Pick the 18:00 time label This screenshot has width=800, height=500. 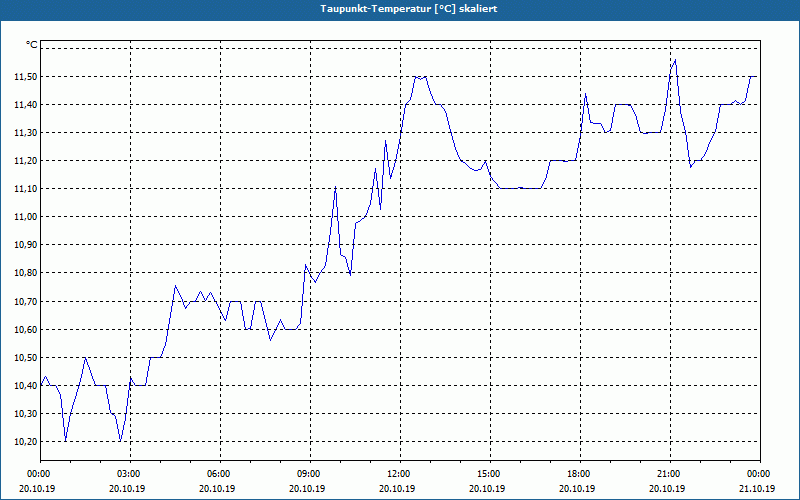click(580, 474)
